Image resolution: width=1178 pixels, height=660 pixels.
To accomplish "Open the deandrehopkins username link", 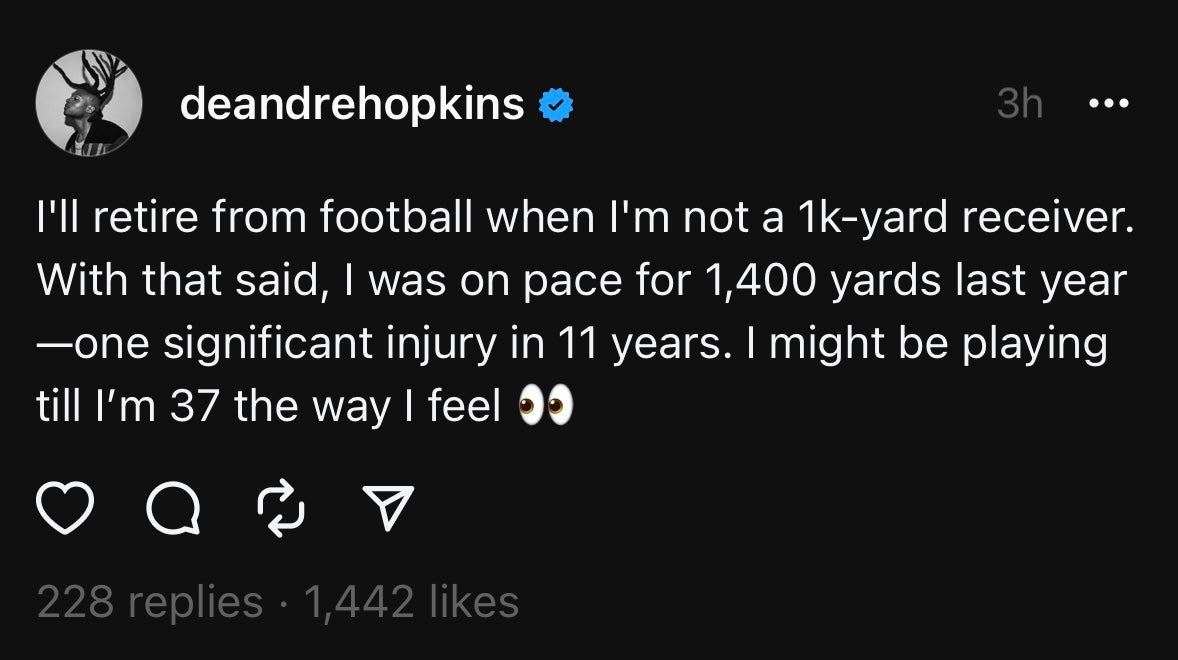I will pos(352,104).
